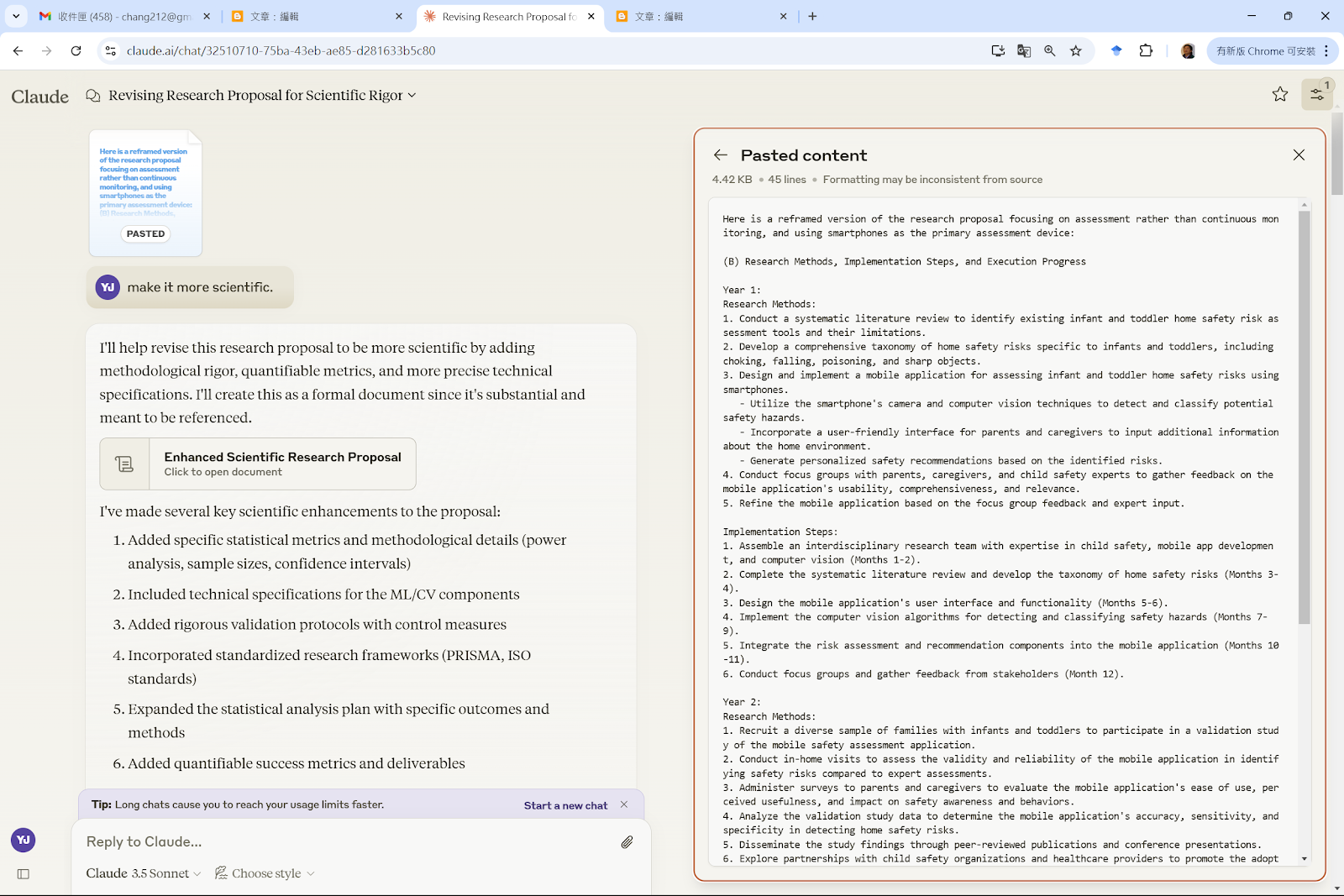Click the 'Year 1:' line in pasted content
Screen dimensions: 1344x896
click(x=742, y=290)
